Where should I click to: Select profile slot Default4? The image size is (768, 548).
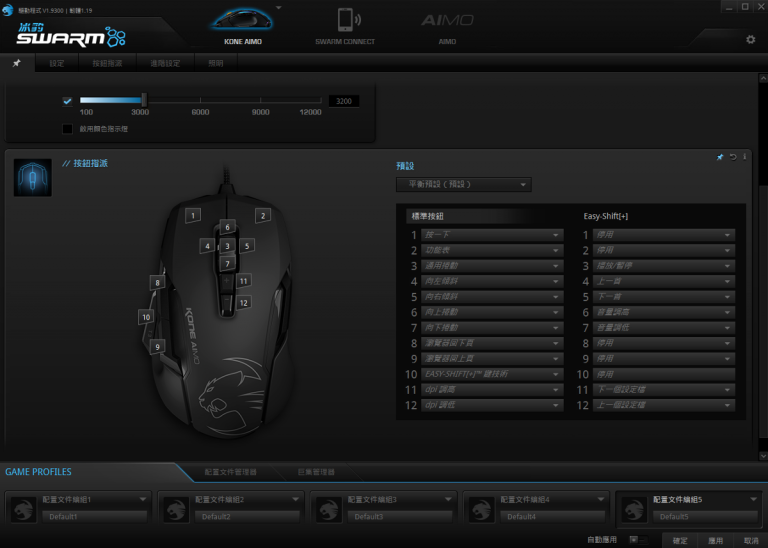[552, 517]
